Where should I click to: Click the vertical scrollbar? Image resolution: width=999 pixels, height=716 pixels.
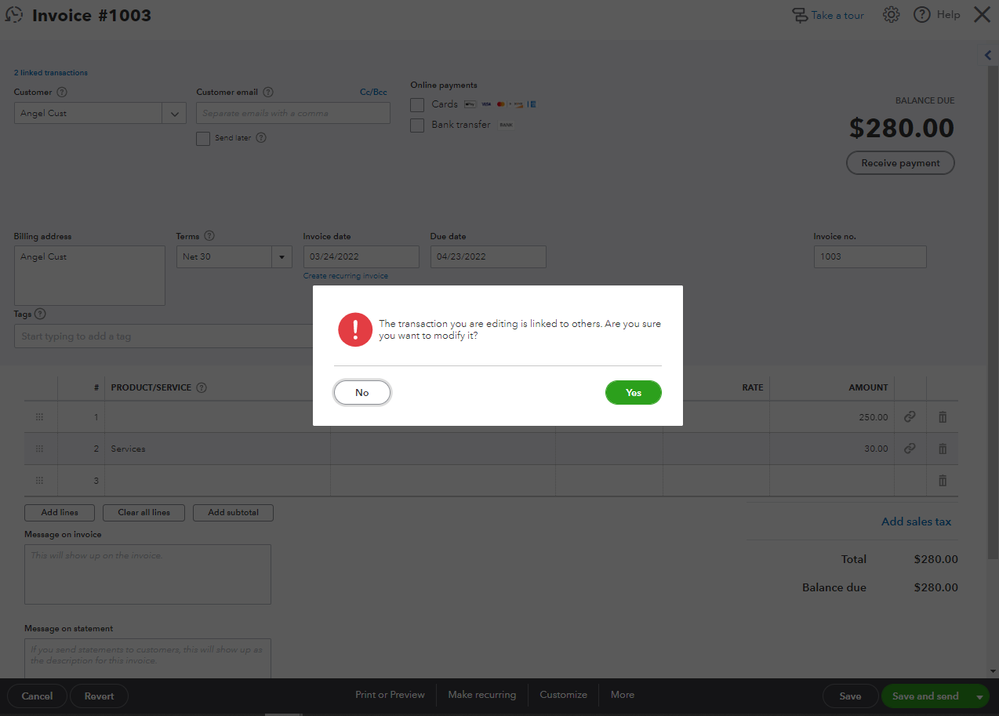pos(993,312)
